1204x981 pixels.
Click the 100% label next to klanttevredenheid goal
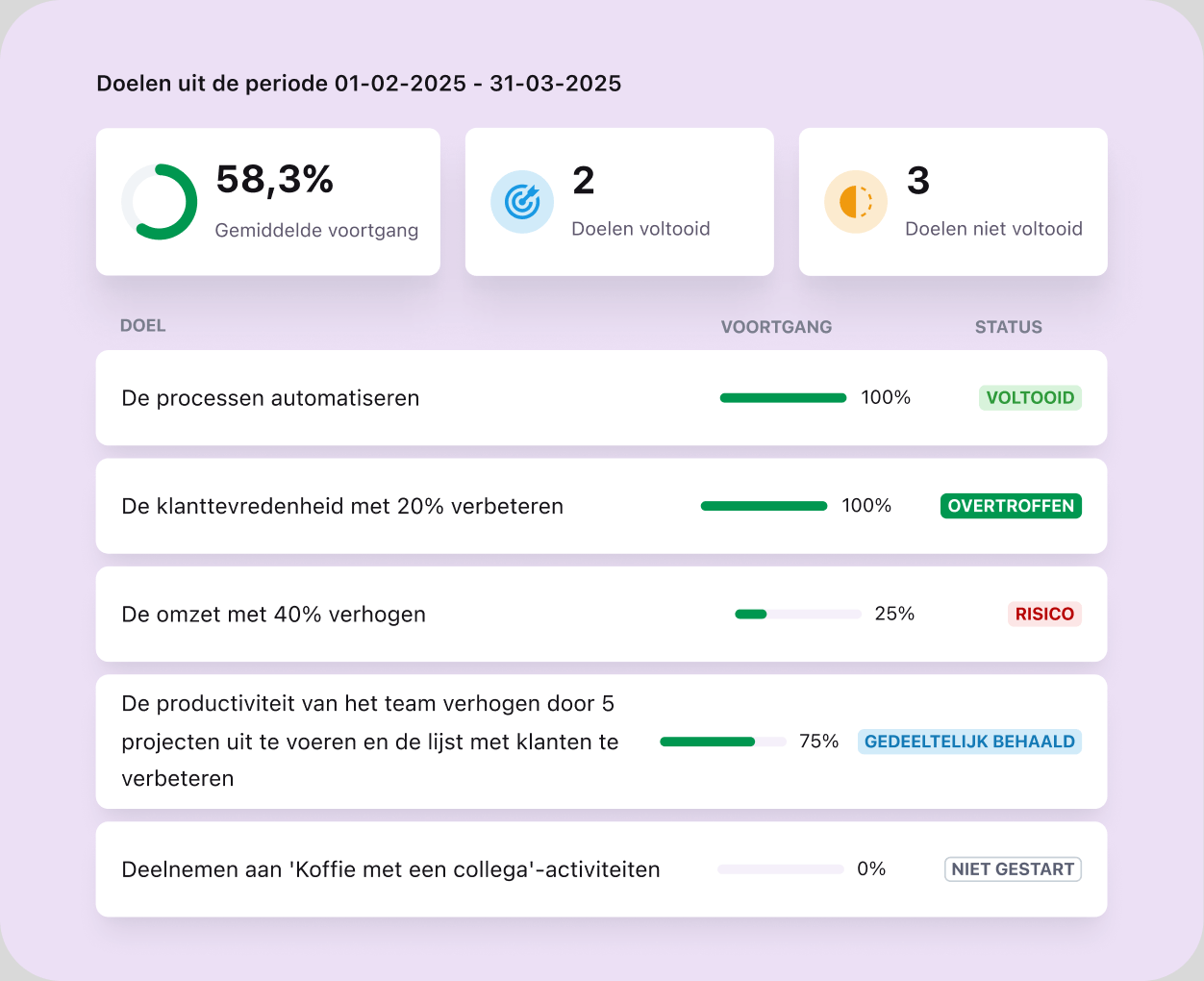pyautogui.click(x=866, y=505)
